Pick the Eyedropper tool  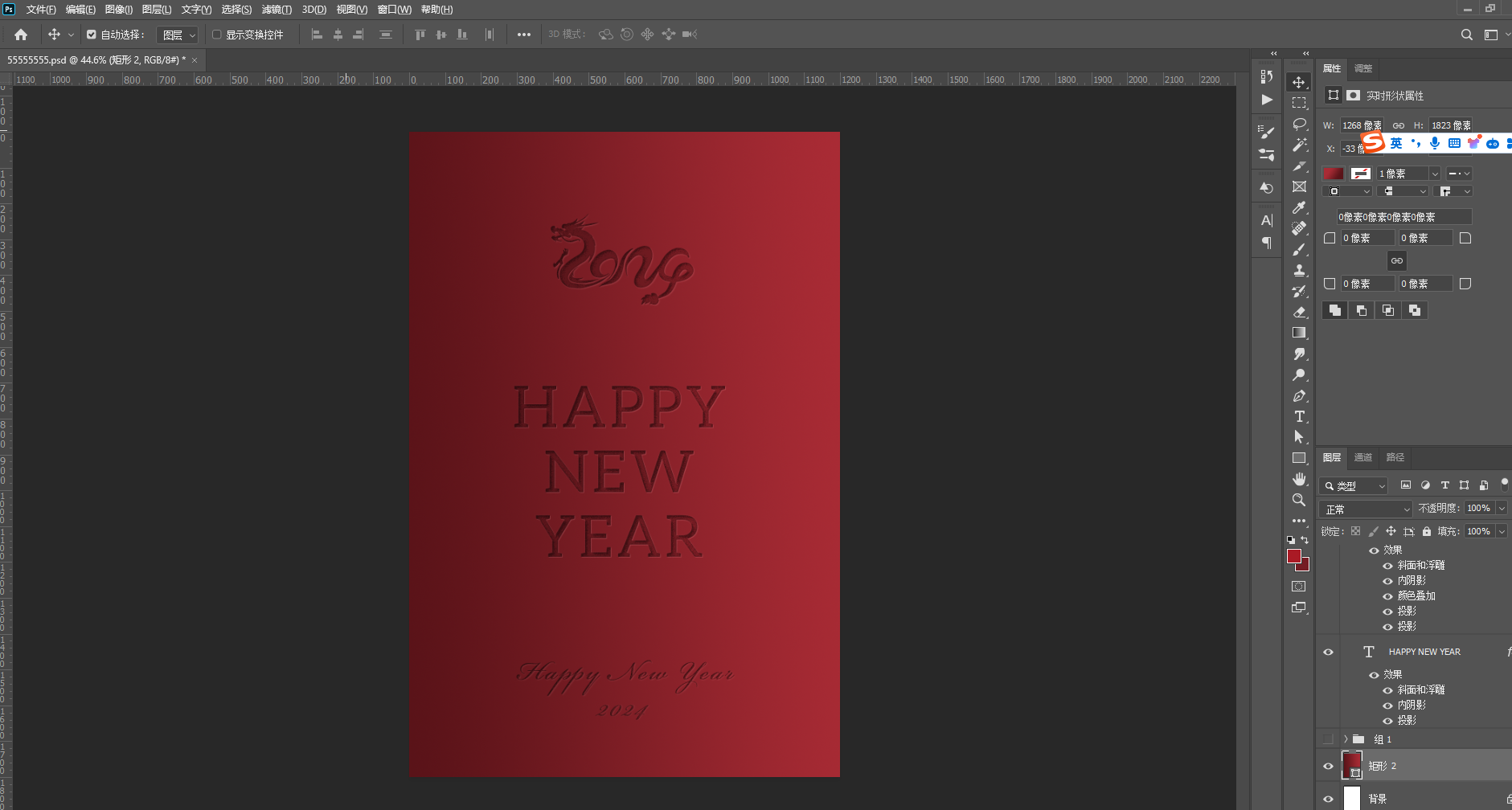click(1299, 207)
